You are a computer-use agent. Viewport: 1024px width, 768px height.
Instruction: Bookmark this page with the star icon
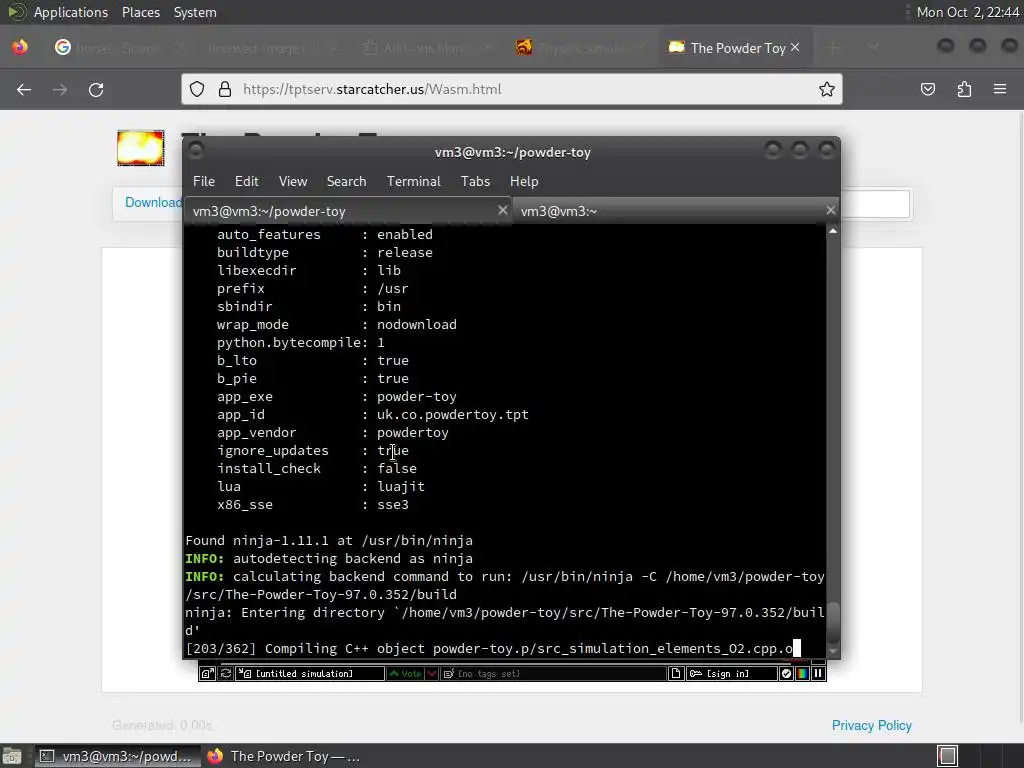[827, 89]
